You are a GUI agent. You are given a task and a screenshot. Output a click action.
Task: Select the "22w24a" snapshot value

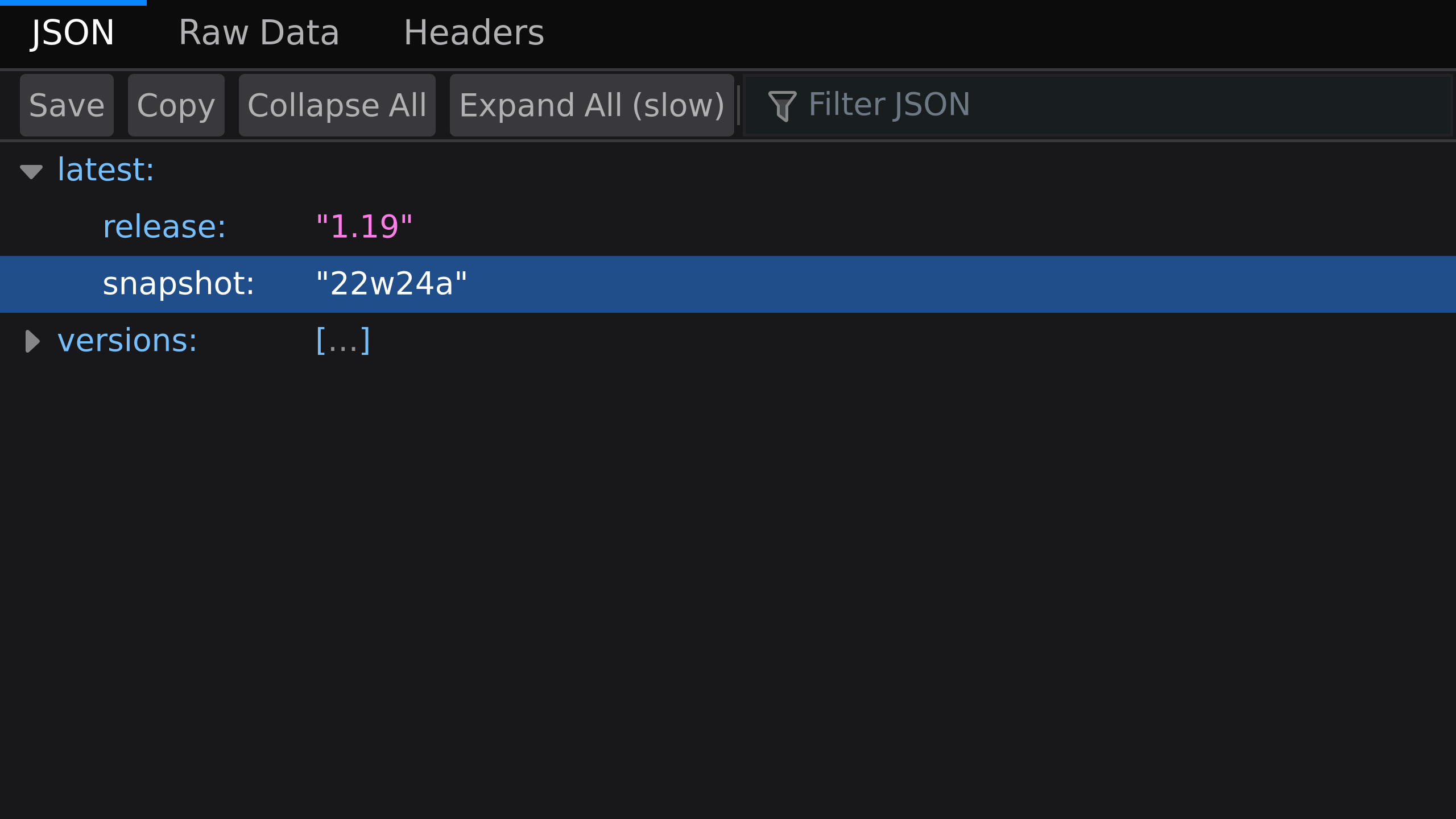tap(391, 284)
